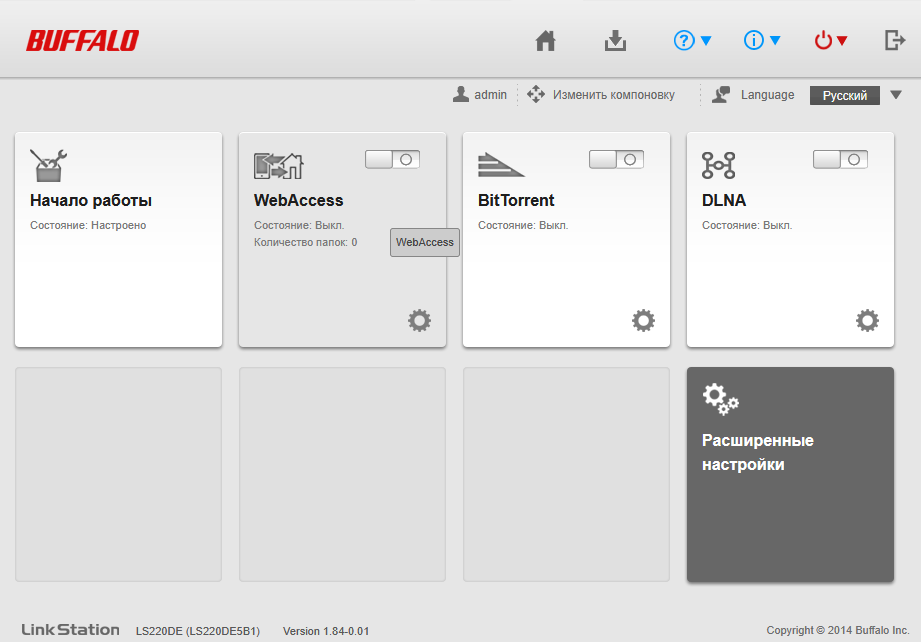Open the help question mark menu
Viewport: 921px width, 642px height.
tap(693, 41)
